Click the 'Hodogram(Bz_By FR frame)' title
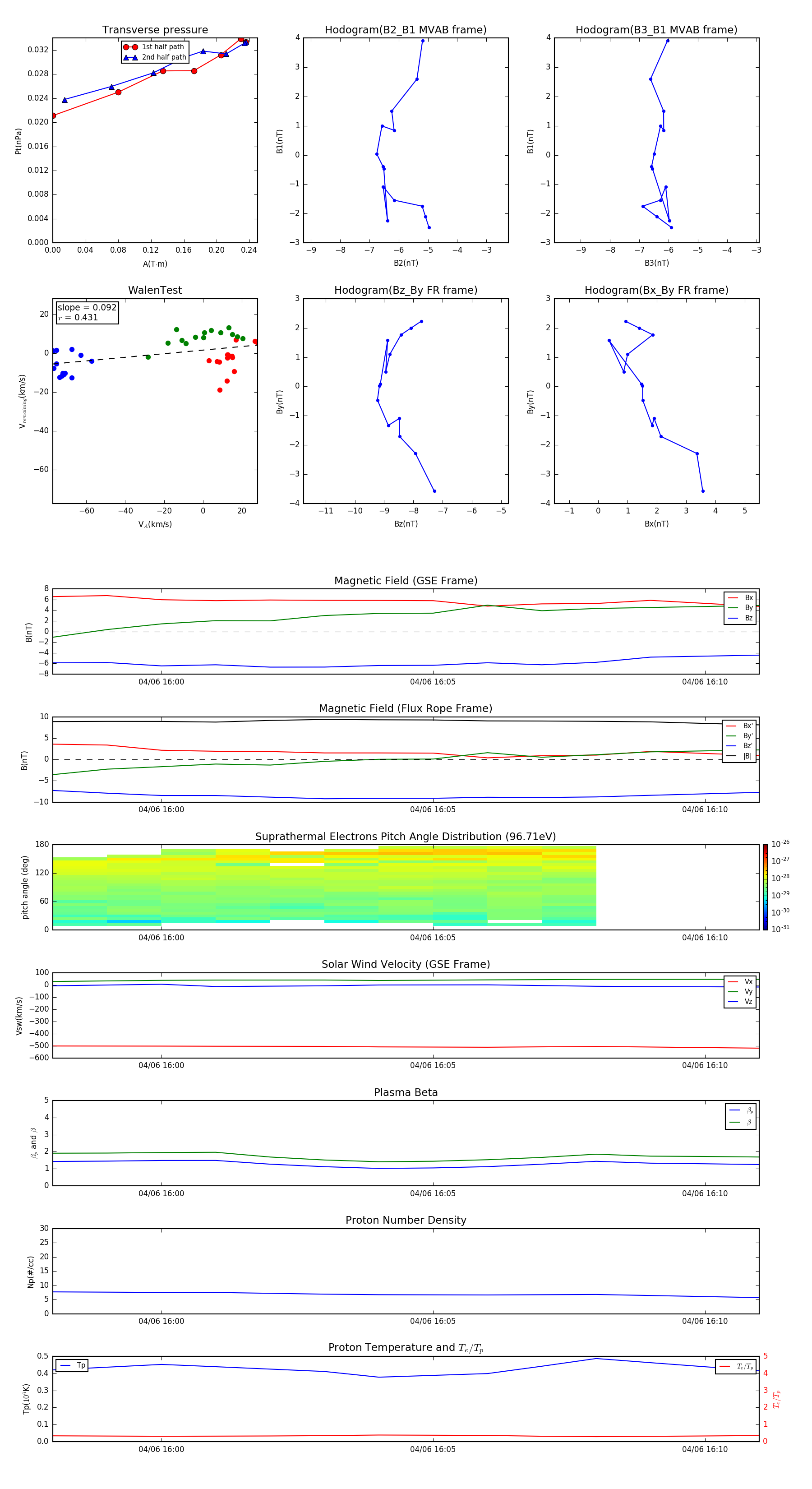Viewport: 812px width, 1489px height. coord(406,290)
